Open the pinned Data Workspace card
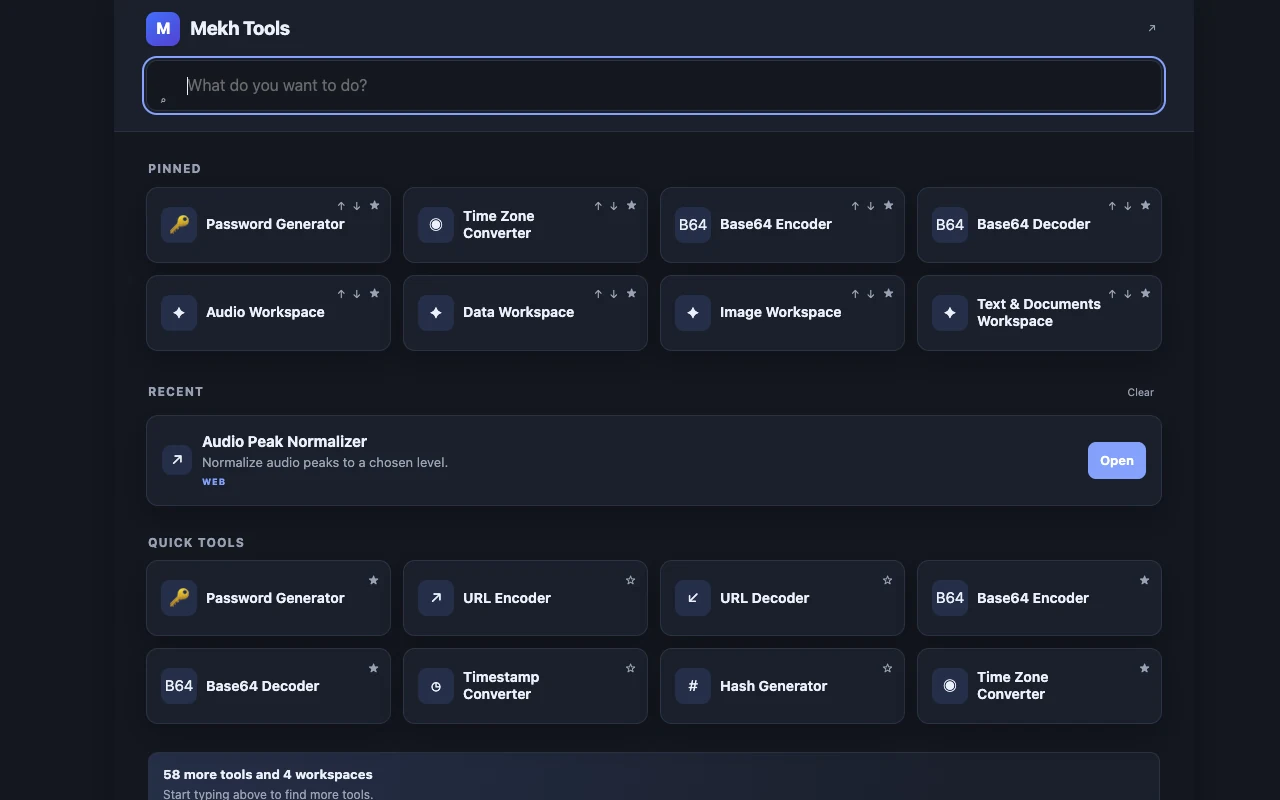The image size is (1280, 800). [x=525, y=313]
